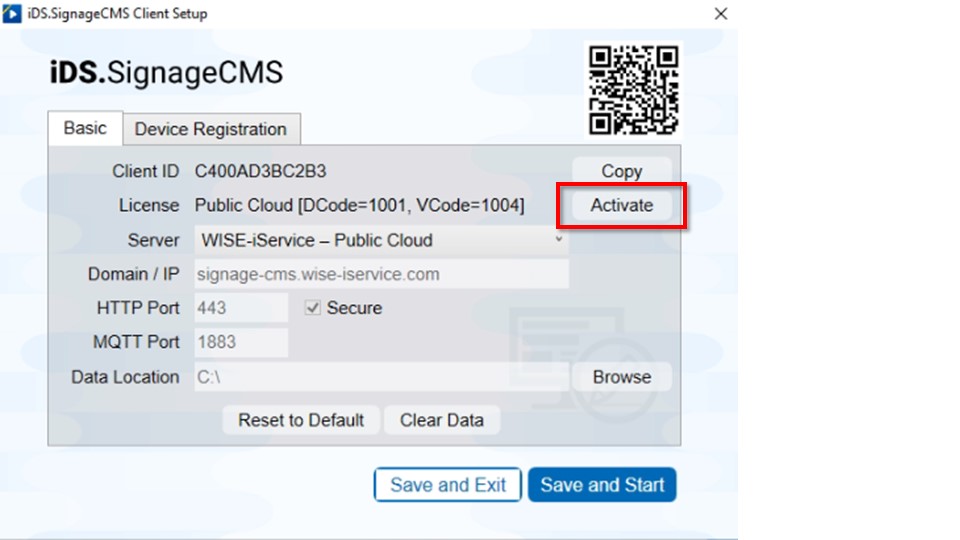Click the iDS.SignageCMS title bar app icon

(13, 15)
